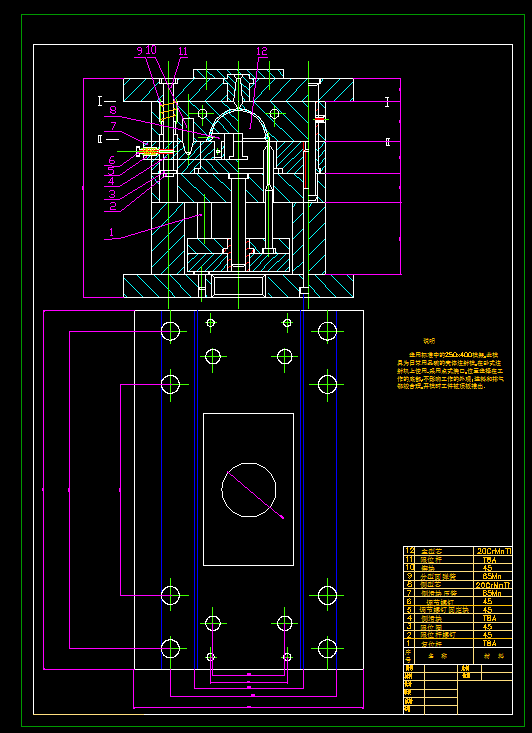Click 45 material in parts list row 6

pyautogui.click(x=488, y=602)
